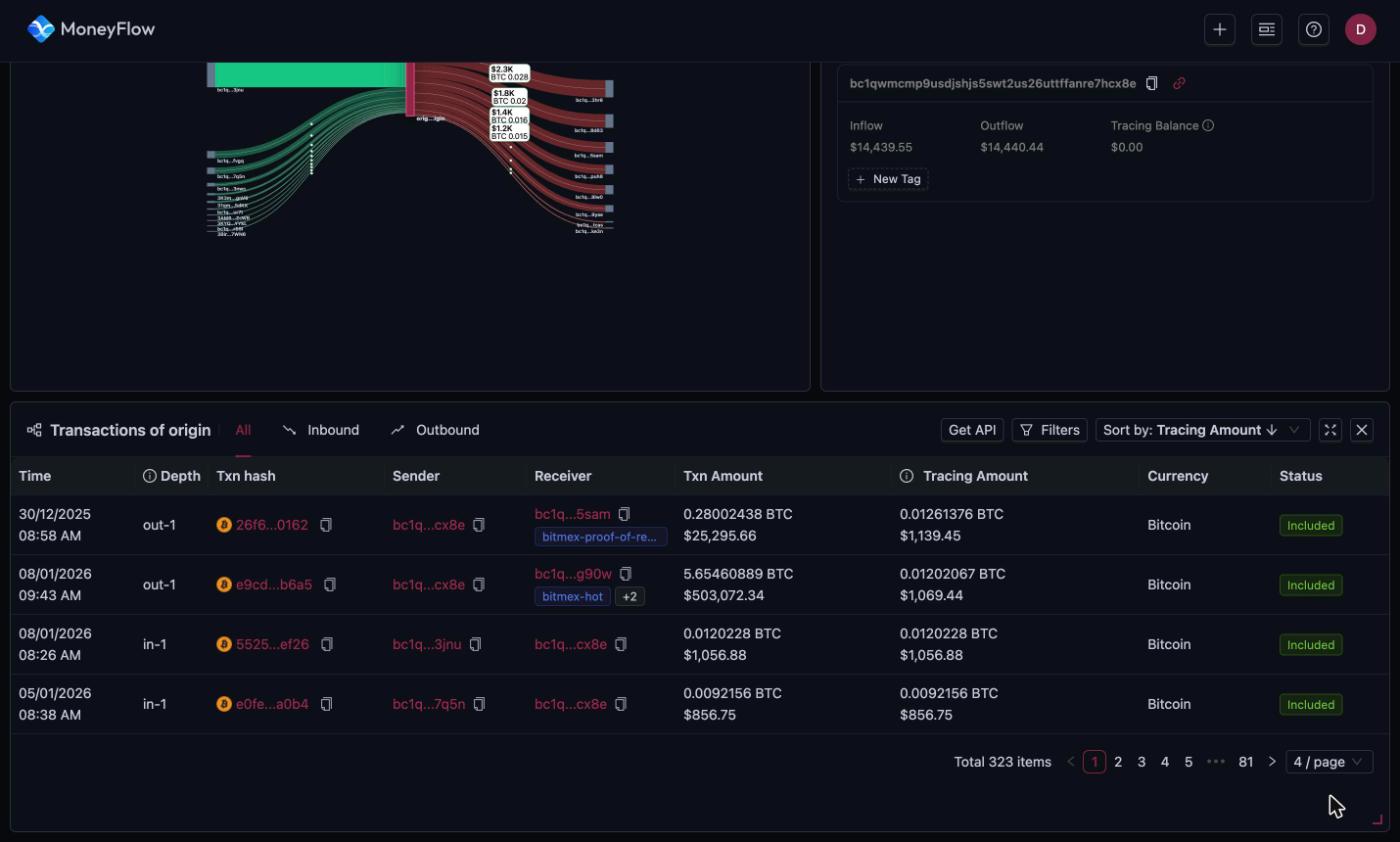This screenshot has height=842, width=1400.
Task: Open the Filters button
Action: click(1050, 430)
